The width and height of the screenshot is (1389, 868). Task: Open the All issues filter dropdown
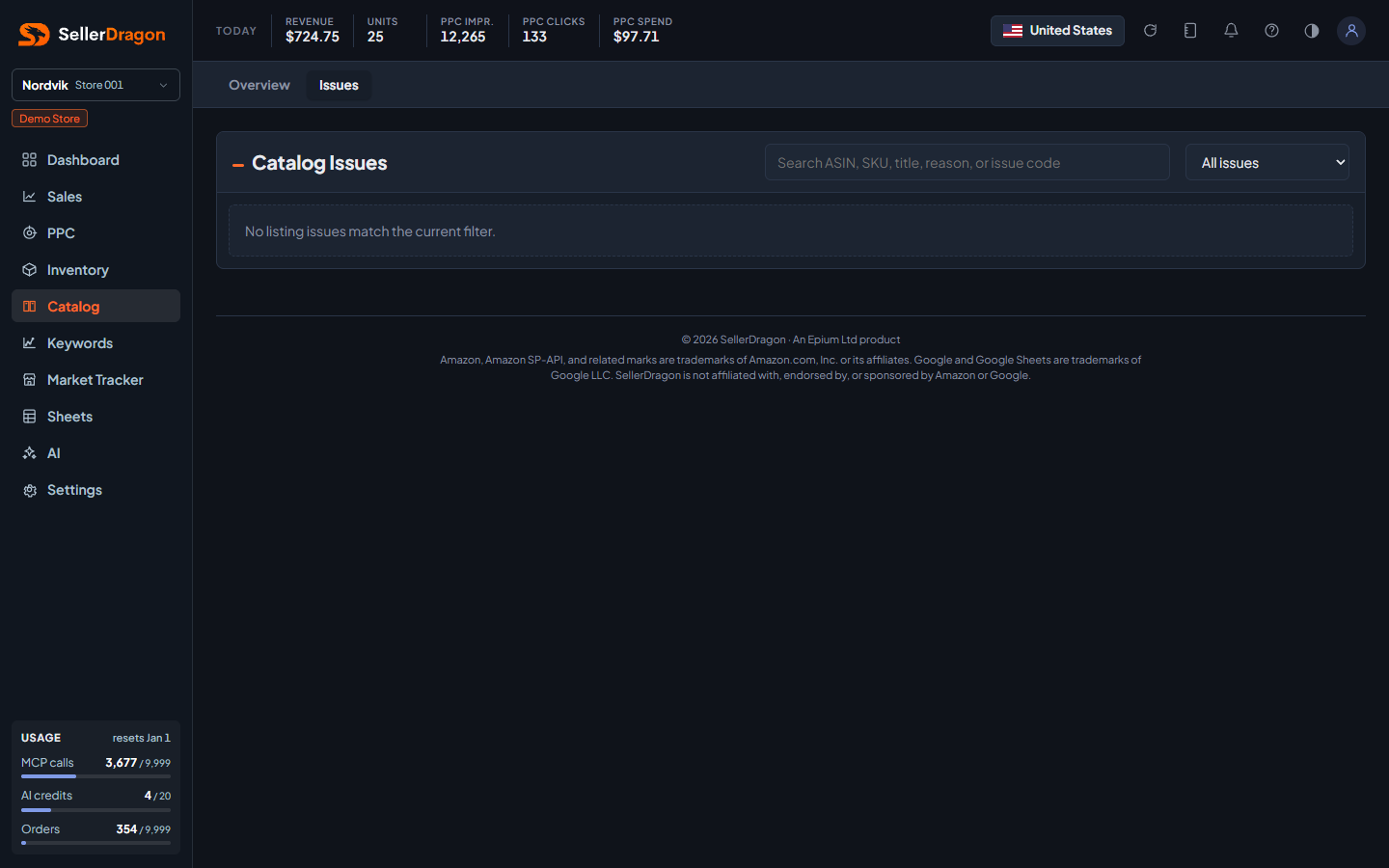[x=1266, y=163]
